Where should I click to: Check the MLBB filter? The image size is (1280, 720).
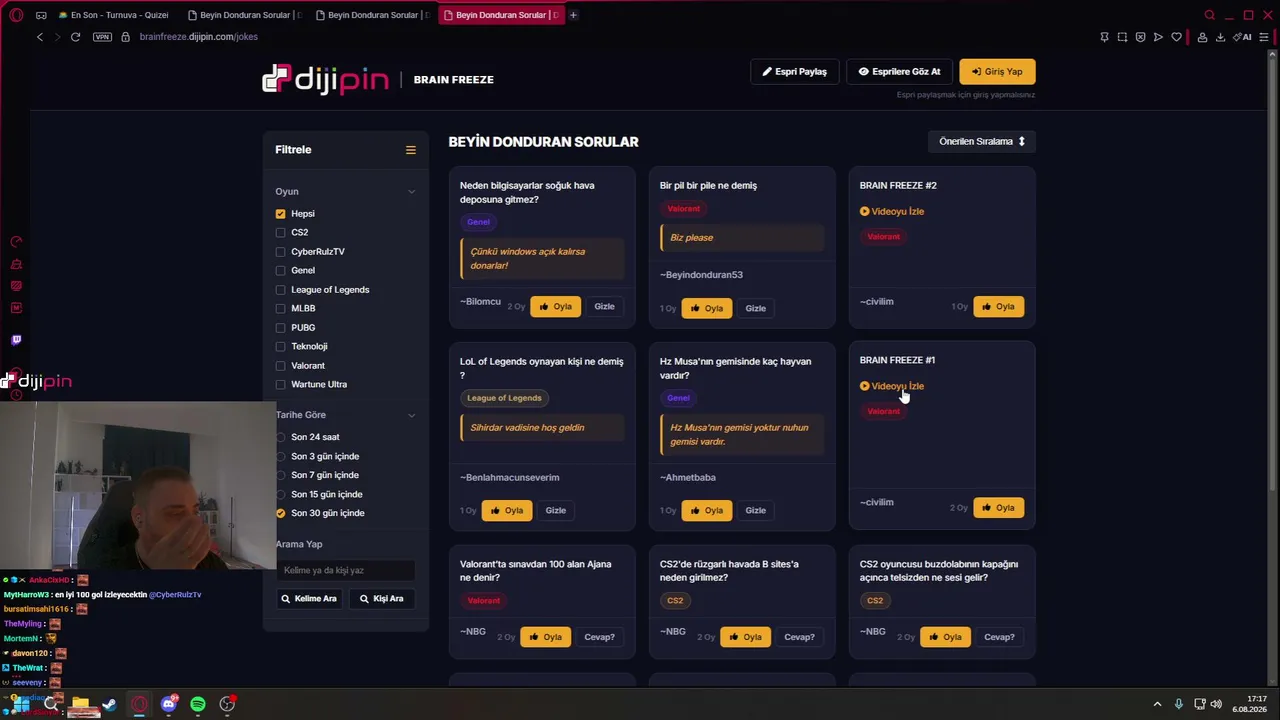(280, 309)
